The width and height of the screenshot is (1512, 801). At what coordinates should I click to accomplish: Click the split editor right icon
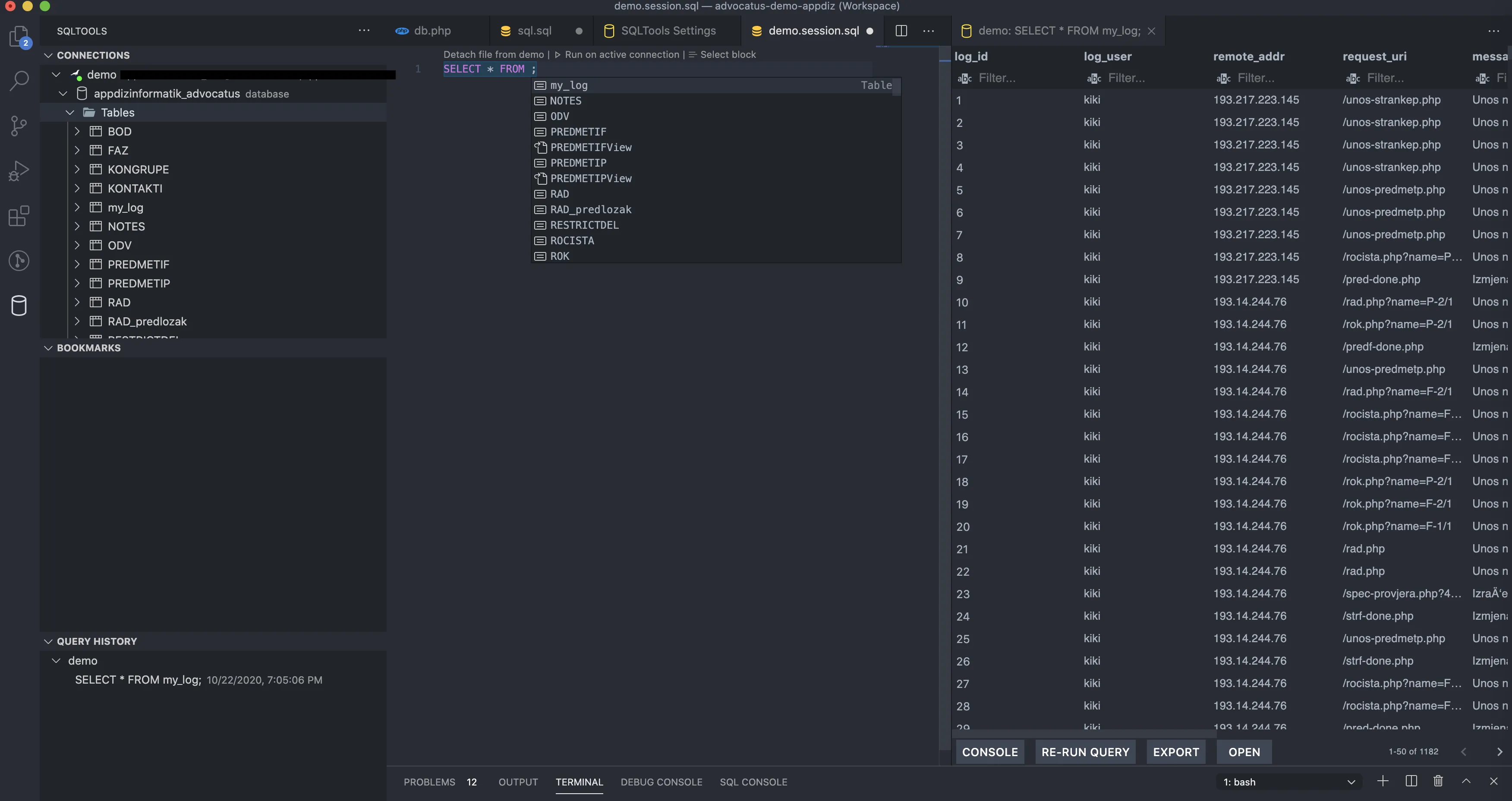pyautogui.click(x=901, y=31)
